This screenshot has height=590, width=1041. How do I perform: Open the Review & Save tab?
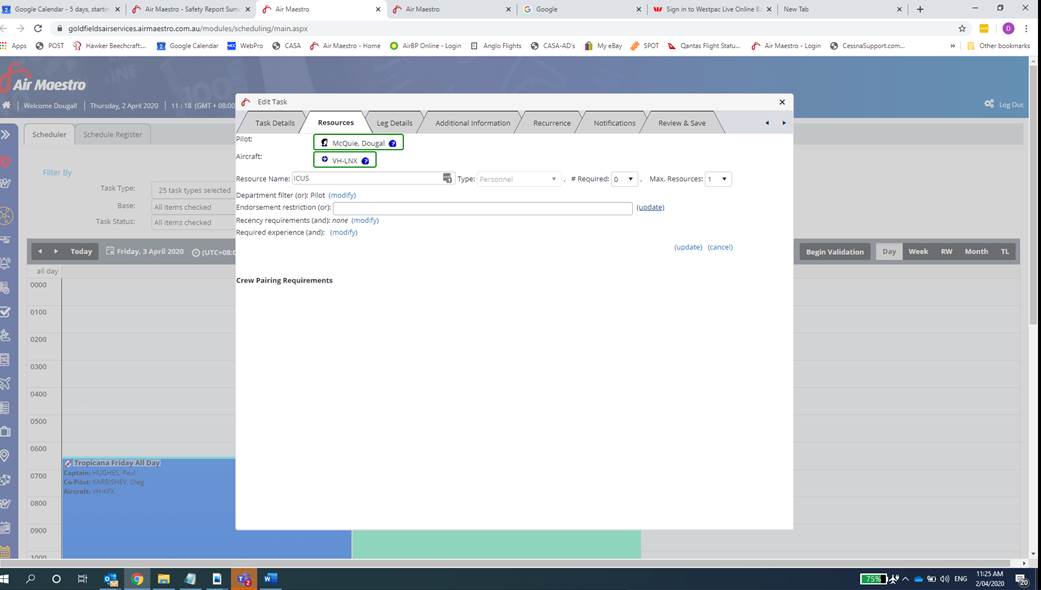pyautogui.click(x=681, y=123)
